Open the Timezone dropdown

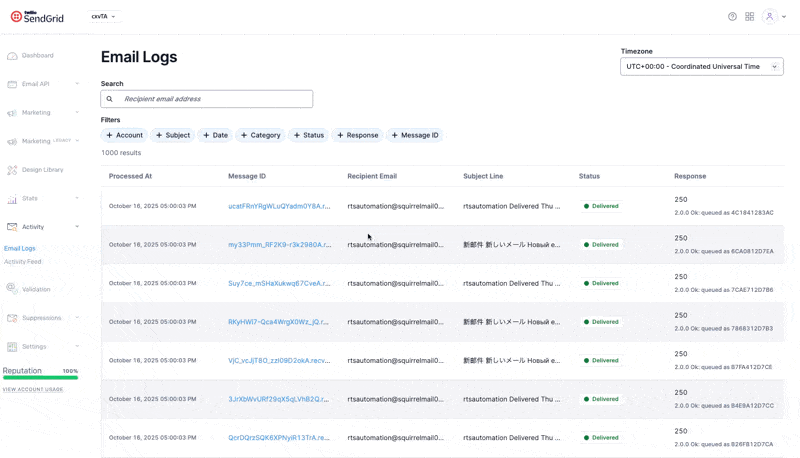click(701, 67)
